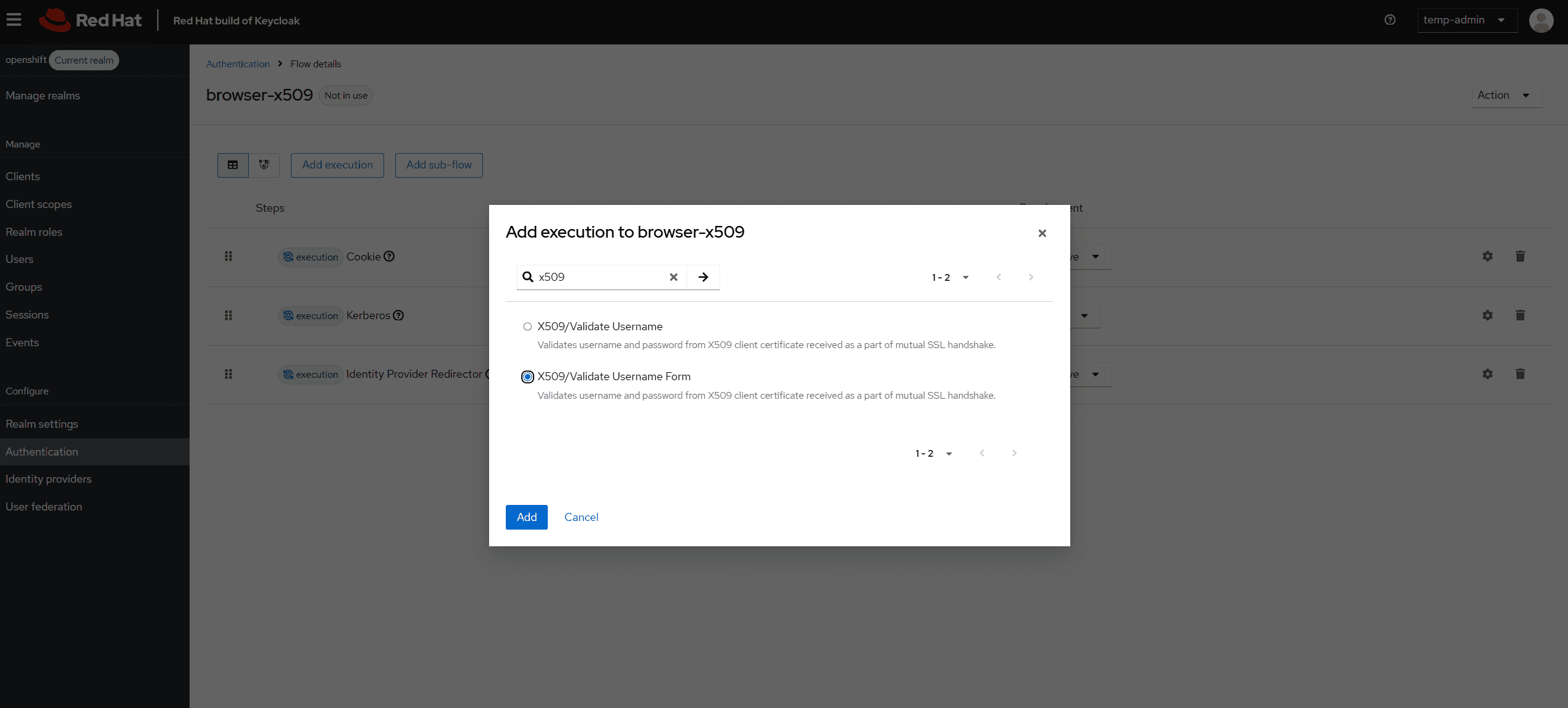Viewport: 1568px width, 708px height.
Task: Open settings gear for Cookie row
Action: click(x=1488, y=256)
